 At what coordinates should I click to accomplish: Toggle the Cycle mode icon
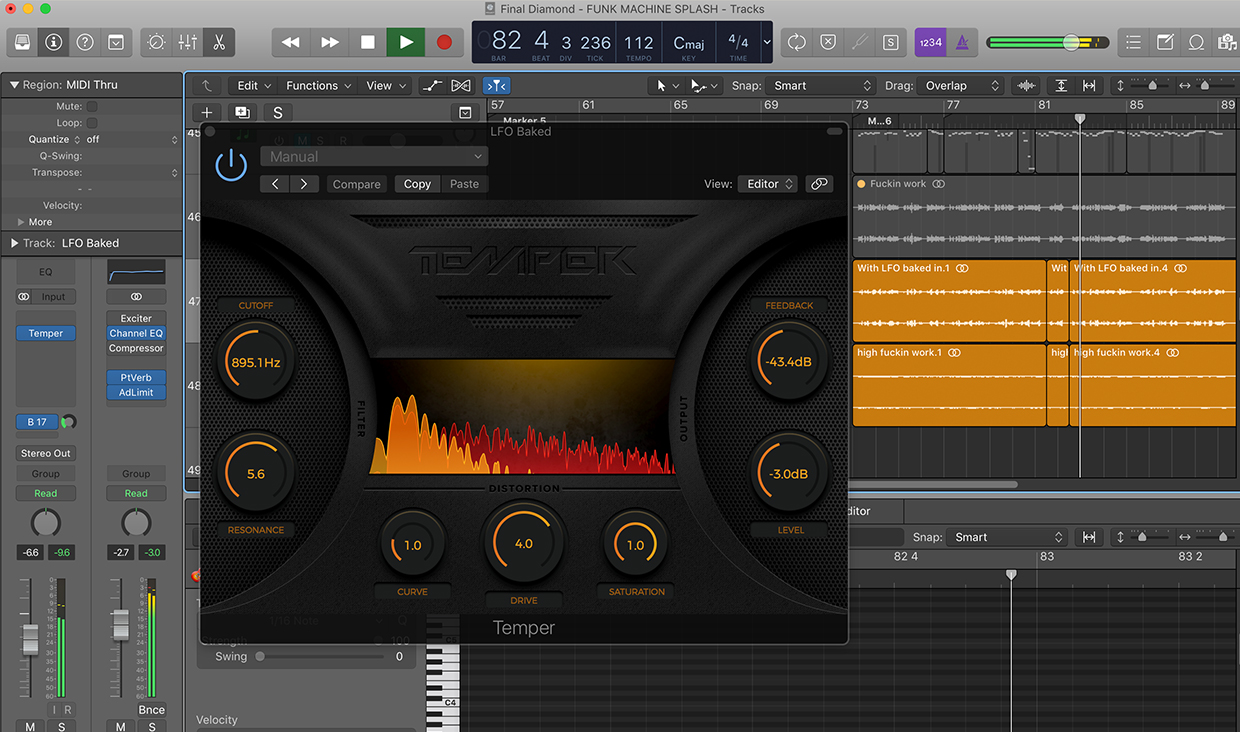click(797, 42)
